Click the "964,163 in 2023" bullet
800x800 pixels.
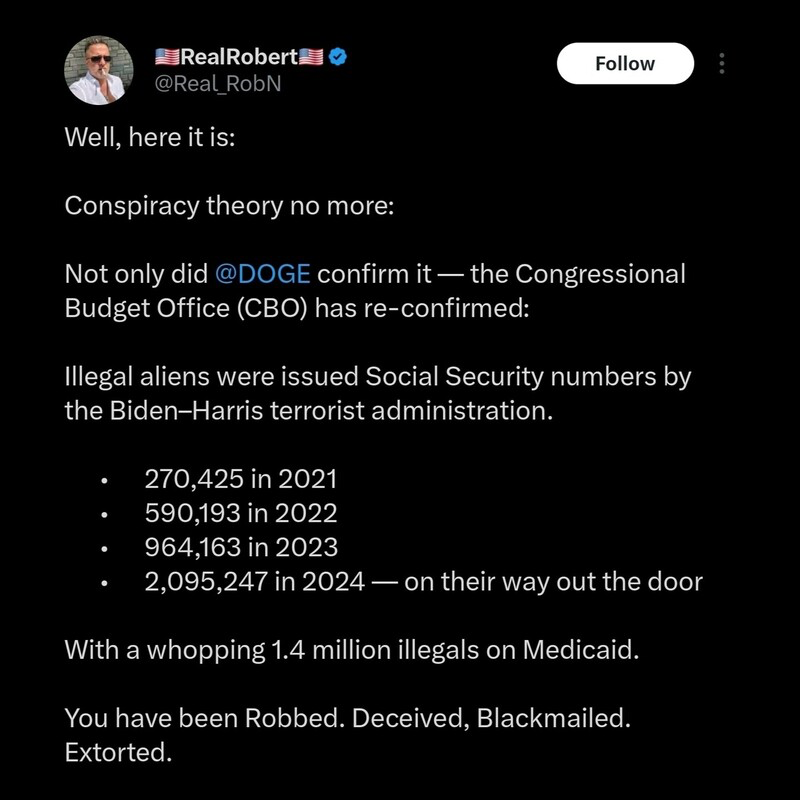[x=241, y=547]
